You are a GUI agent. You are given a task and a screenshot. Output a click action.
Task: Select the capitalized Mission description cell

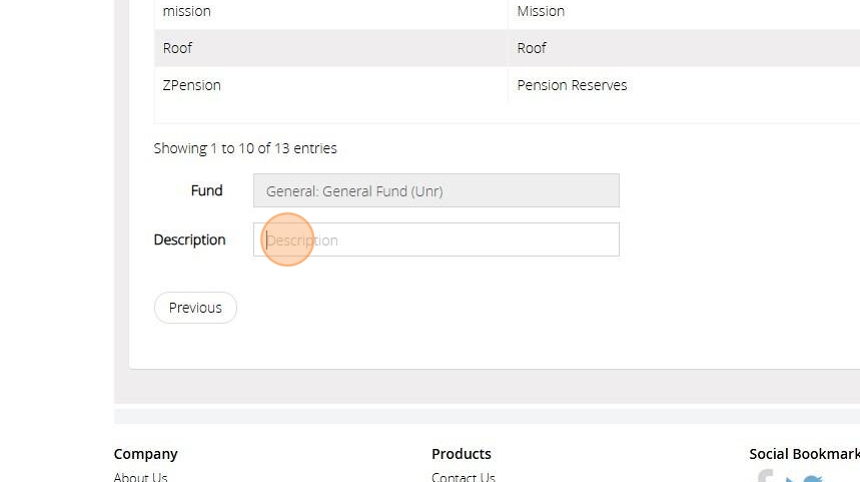click(541, 11)
